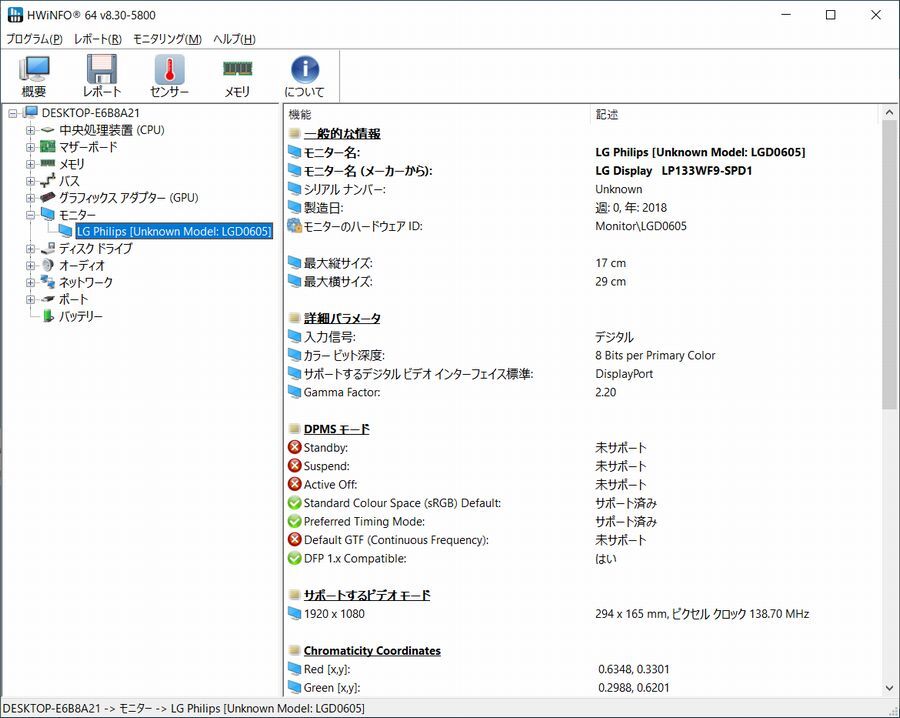The image size is (900, 718).
Task: Click the red X icon beside Suspend
Action: 294,465
